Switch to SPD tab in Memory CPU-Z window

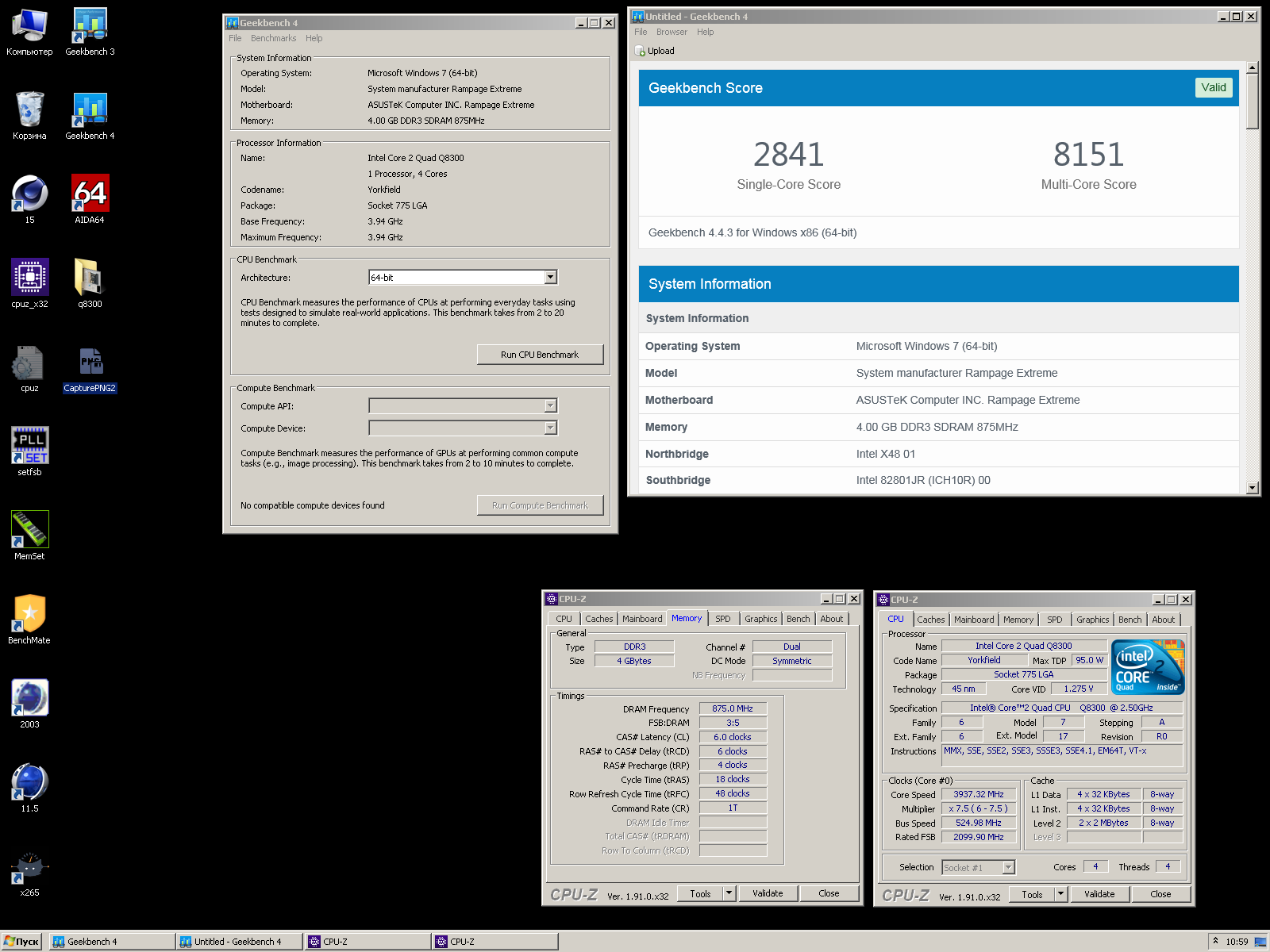tap(722, 619)
